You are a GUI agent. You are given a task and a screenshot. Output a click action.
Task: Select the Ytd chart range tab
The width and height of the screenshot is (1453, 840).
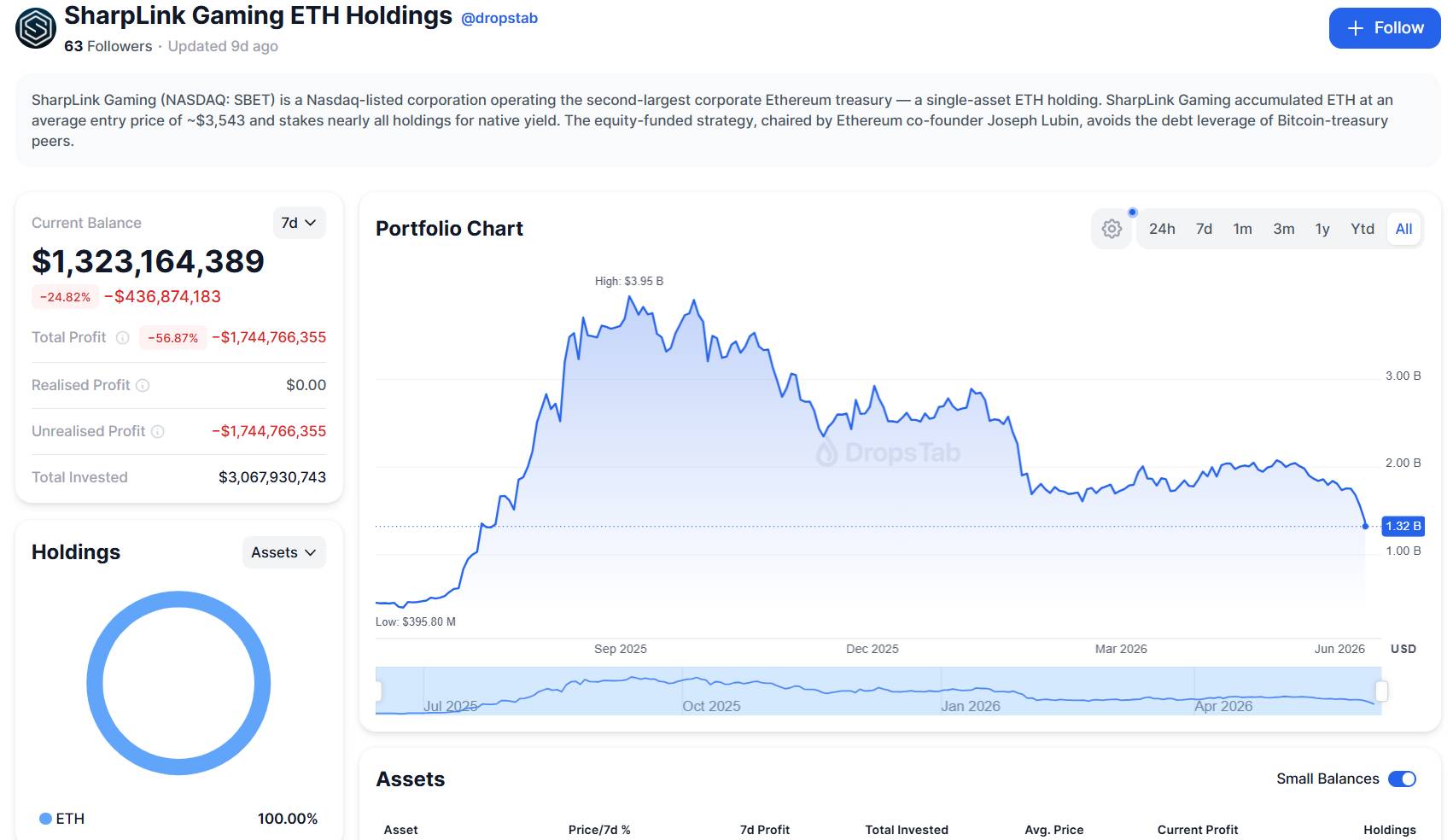[x=1363, y=229]
